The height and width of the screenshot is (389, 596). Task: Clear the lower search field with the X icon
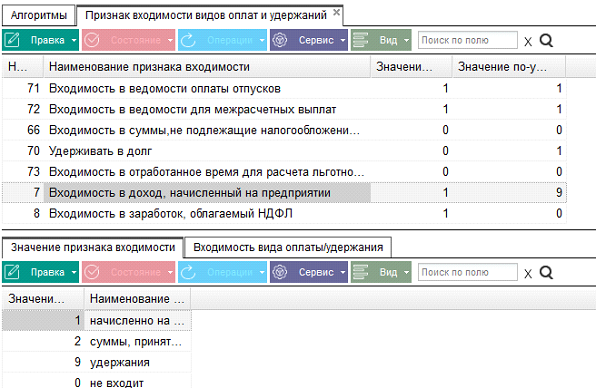coord(528,273)
